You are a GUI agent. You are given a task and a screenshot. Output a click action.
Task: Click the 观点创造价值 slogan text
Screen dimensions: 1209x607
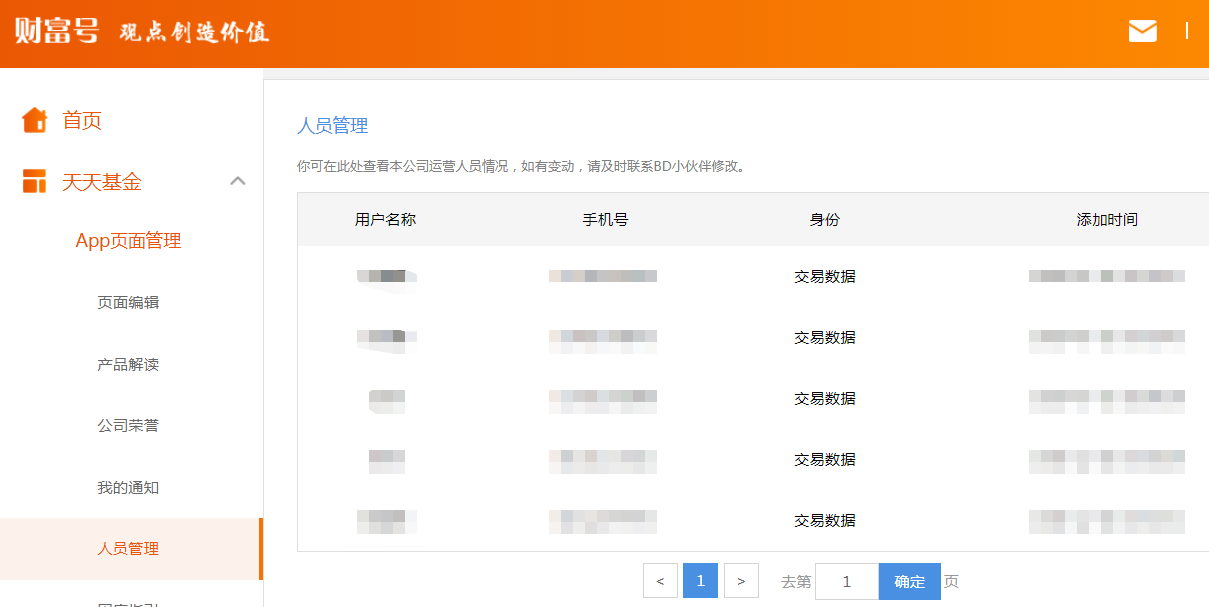(194, 32)
